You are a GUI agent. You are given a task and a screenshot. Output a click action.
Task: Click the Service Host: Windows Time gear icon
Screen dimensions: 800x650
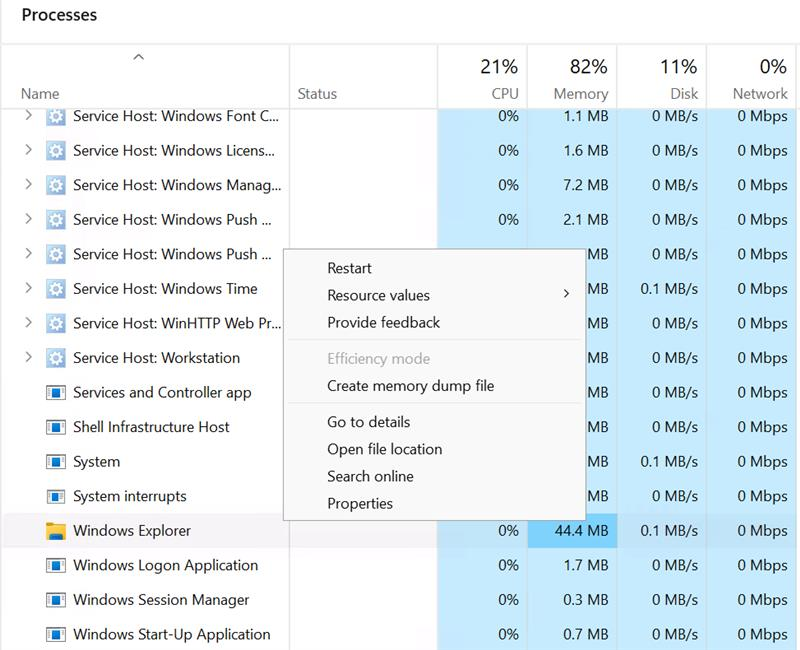[56, 289]
